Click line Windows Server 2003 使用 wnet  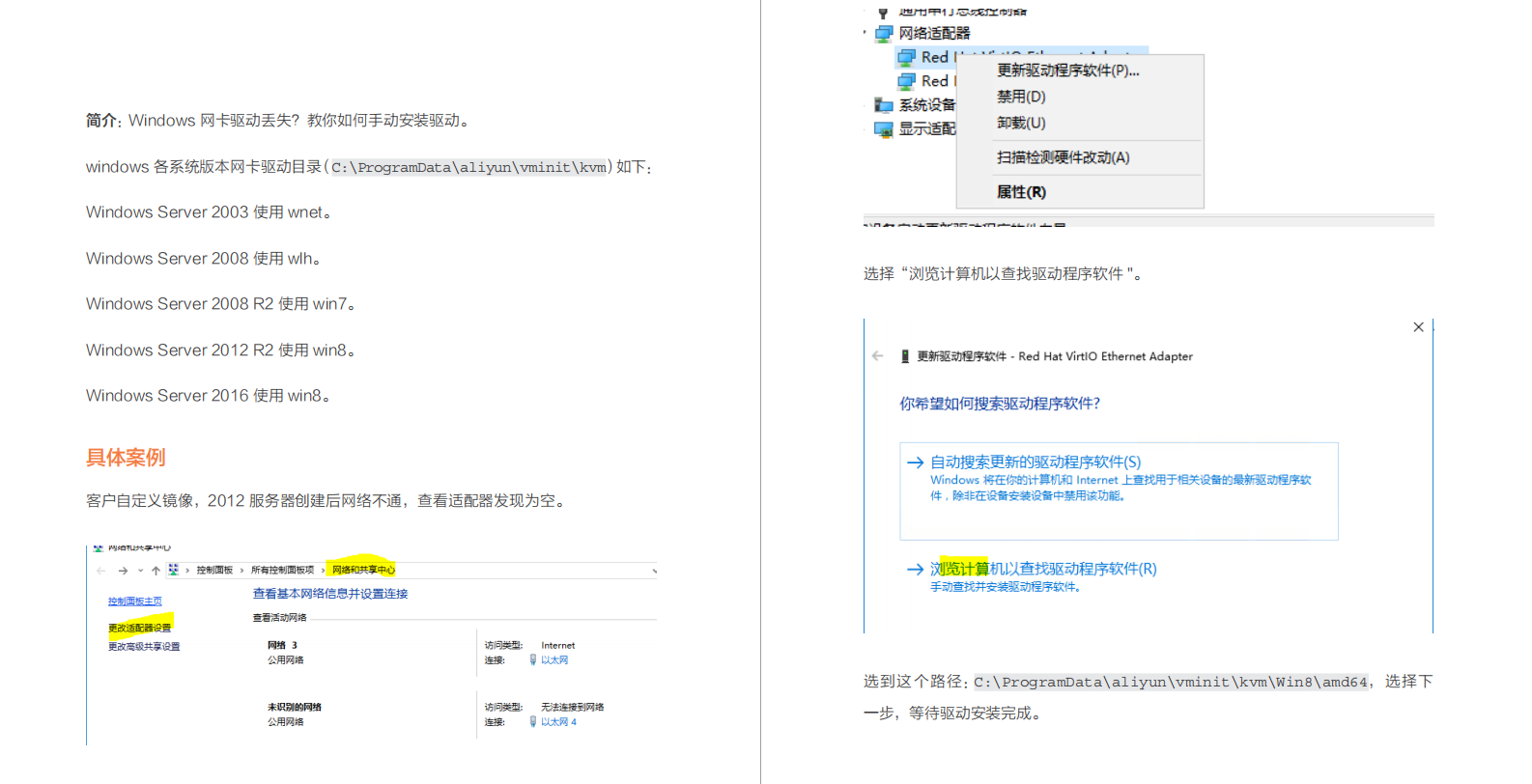(209, 212)
